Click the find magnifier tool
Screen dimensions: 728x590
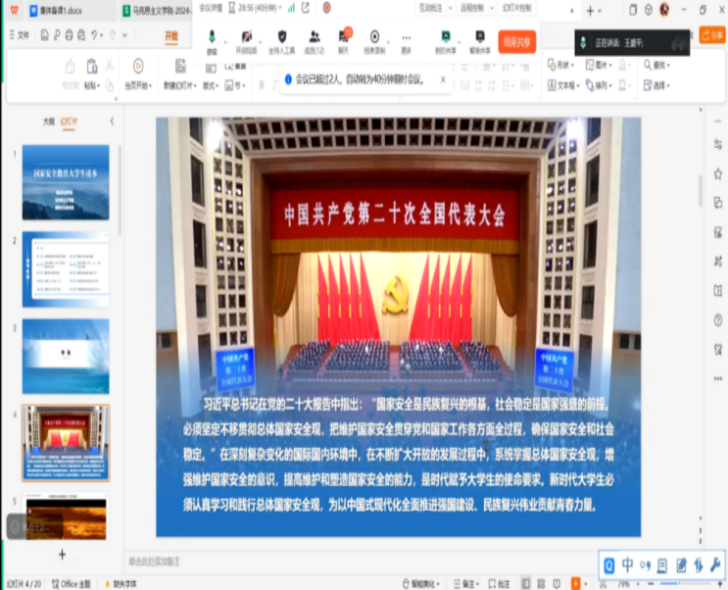coord(656,65)
